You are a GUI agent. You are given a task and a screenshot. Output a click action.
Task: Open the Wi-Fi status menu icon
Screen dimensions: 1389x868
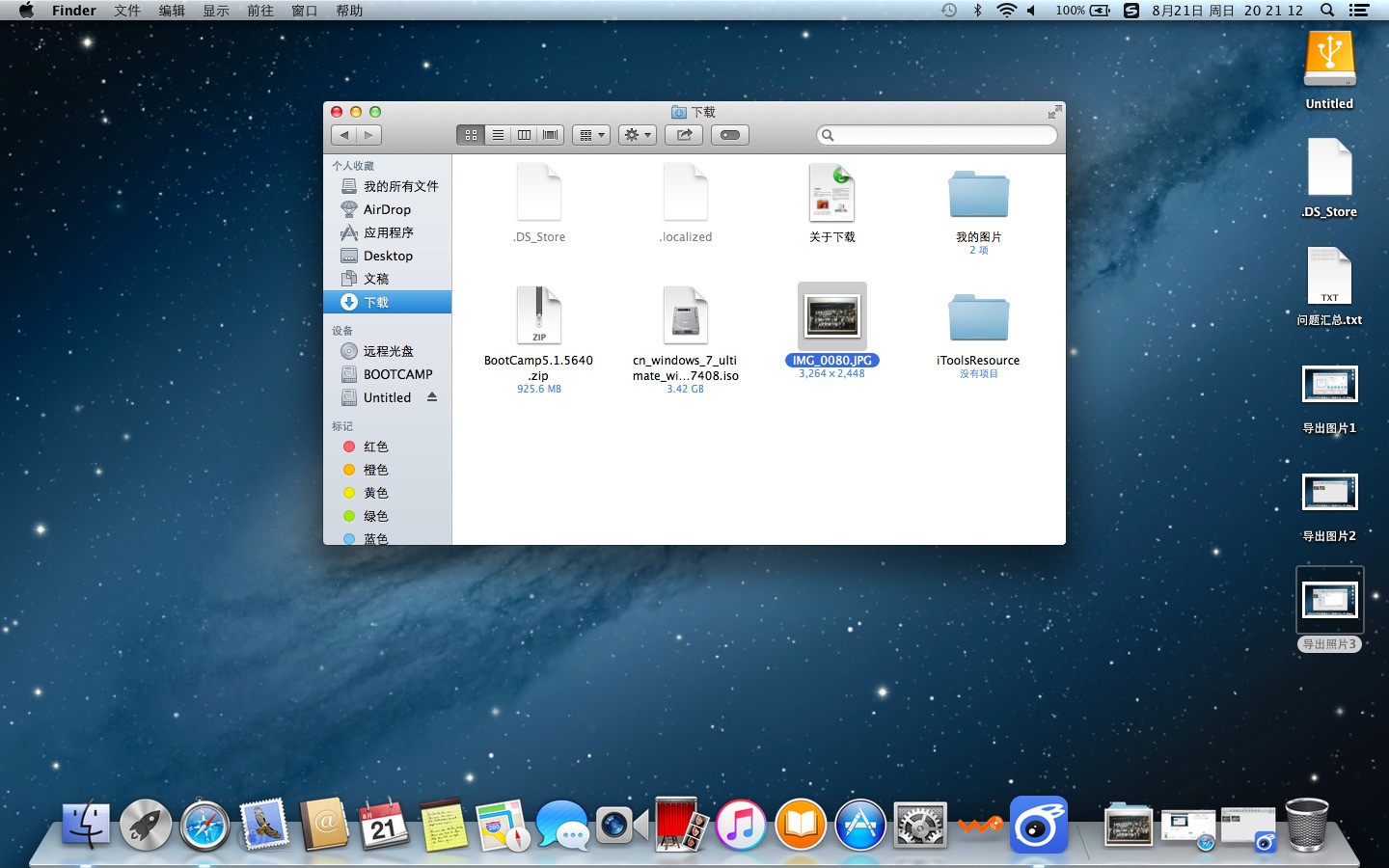click(1006, 11)
